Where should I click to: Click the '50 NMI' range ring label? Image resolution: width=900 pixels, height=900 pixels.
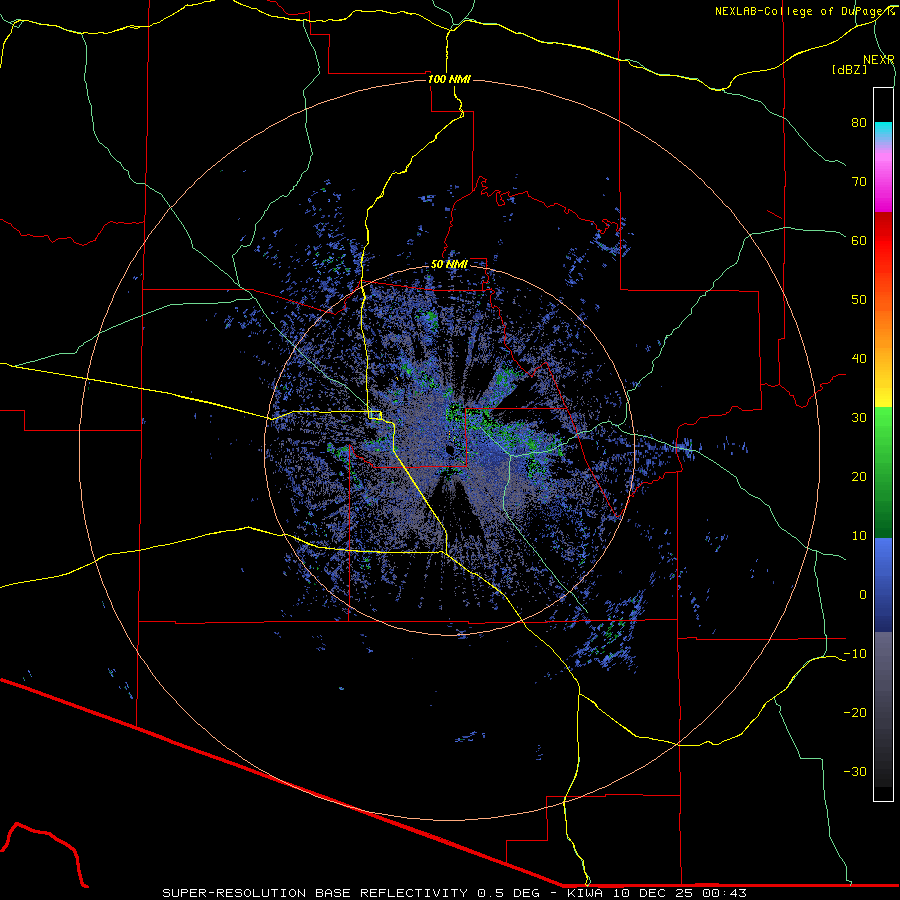coord(449,265)
